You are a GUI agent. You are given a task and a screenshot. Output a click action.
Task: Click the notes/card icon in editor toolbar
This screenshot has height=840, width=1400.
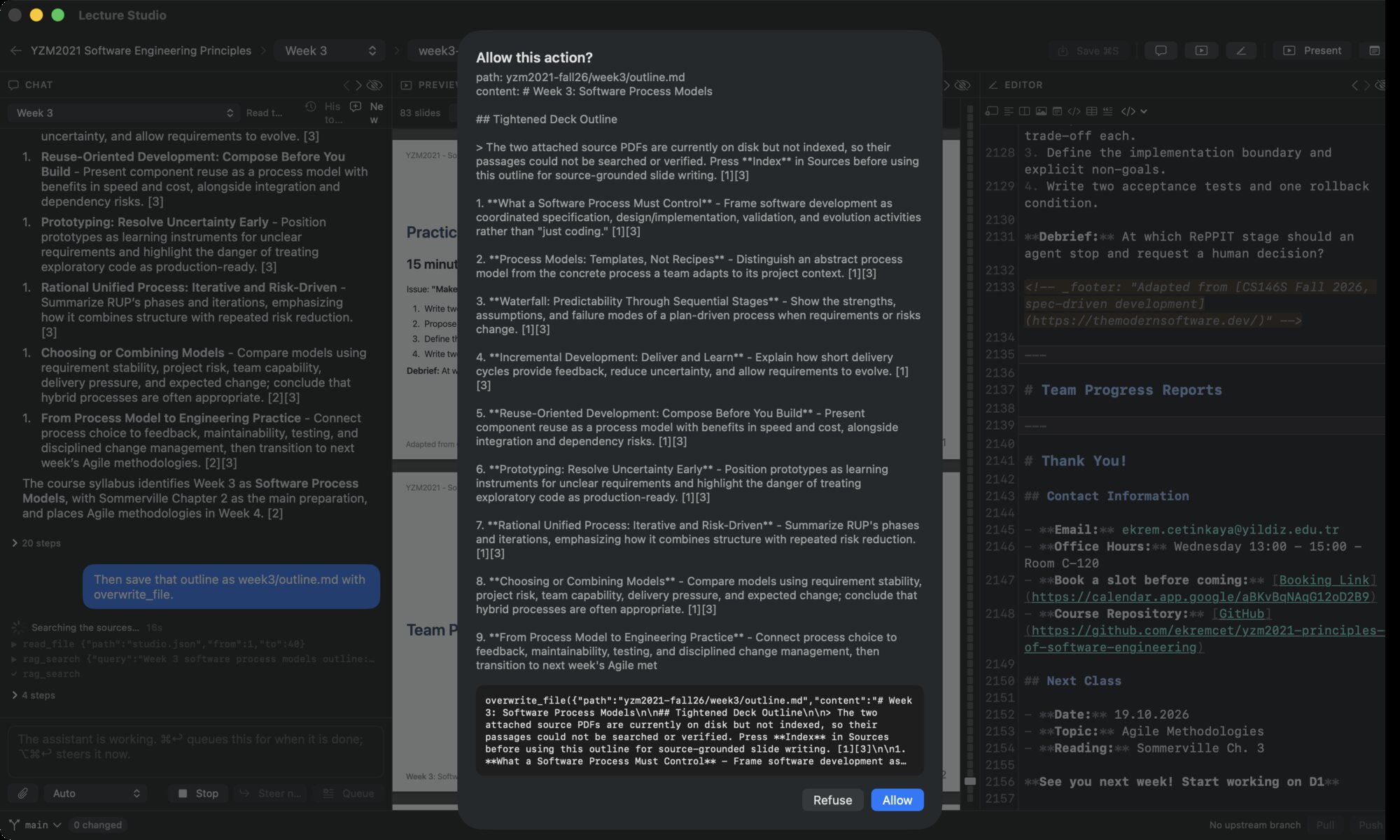pyautogui.click(x=1058, y=111)
